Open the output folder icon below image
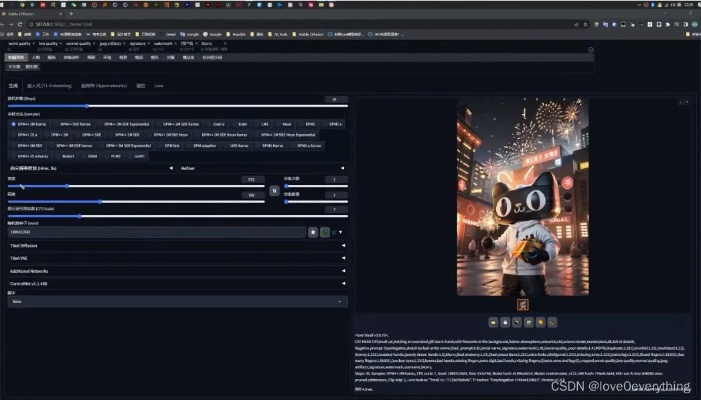This screenshot has width=701, height=400. coord(493,322)
